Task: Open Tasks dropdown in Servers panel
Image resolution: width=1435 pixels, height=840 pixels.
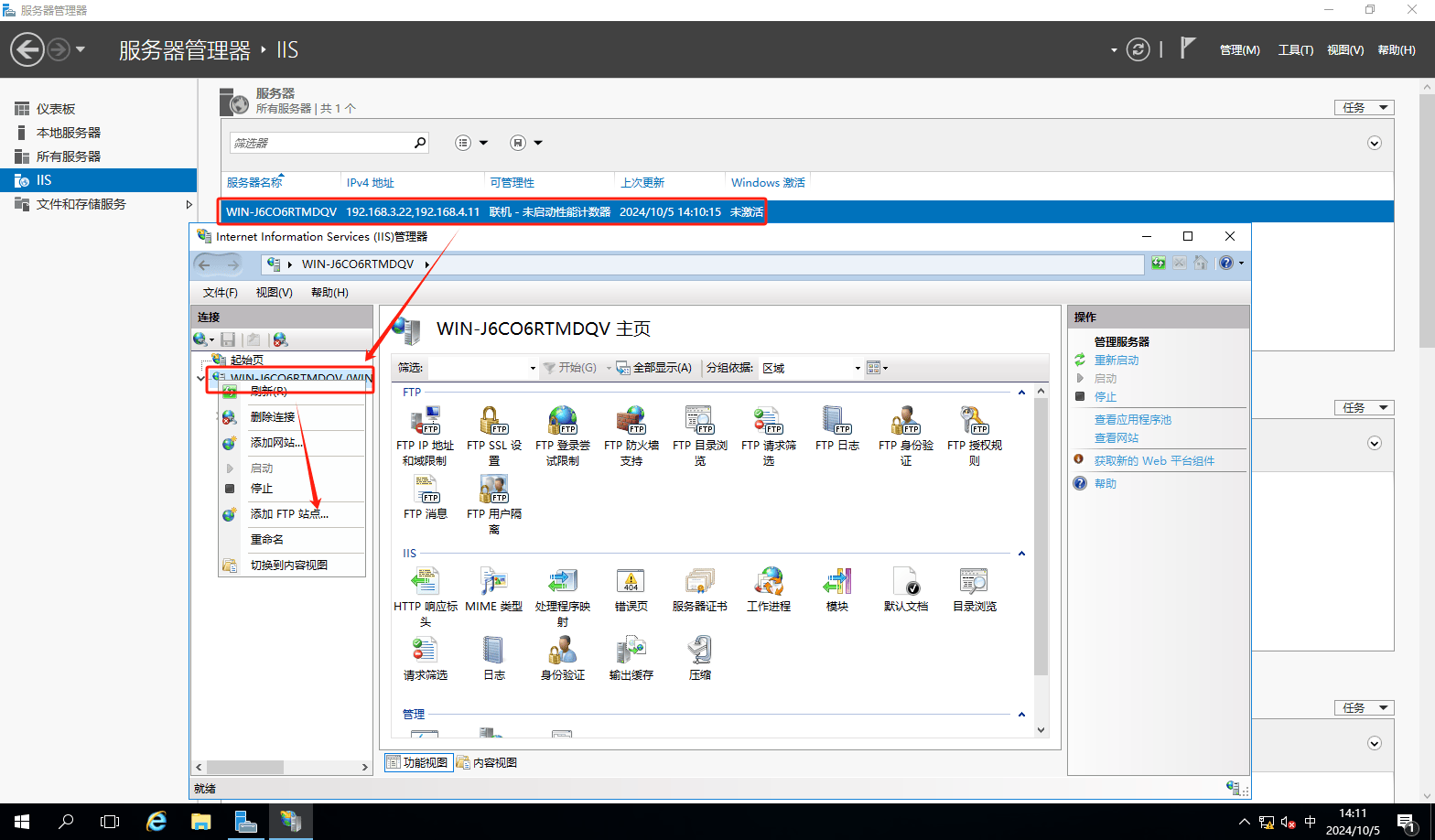Action: pos(1364,108)
